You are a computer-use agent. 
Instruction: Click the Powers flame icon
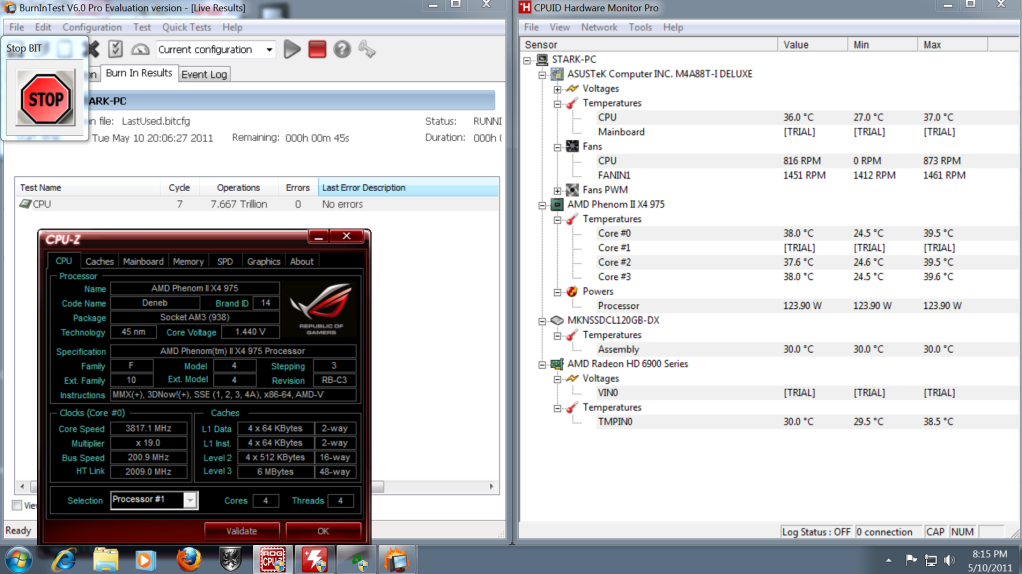click(572, 291)
